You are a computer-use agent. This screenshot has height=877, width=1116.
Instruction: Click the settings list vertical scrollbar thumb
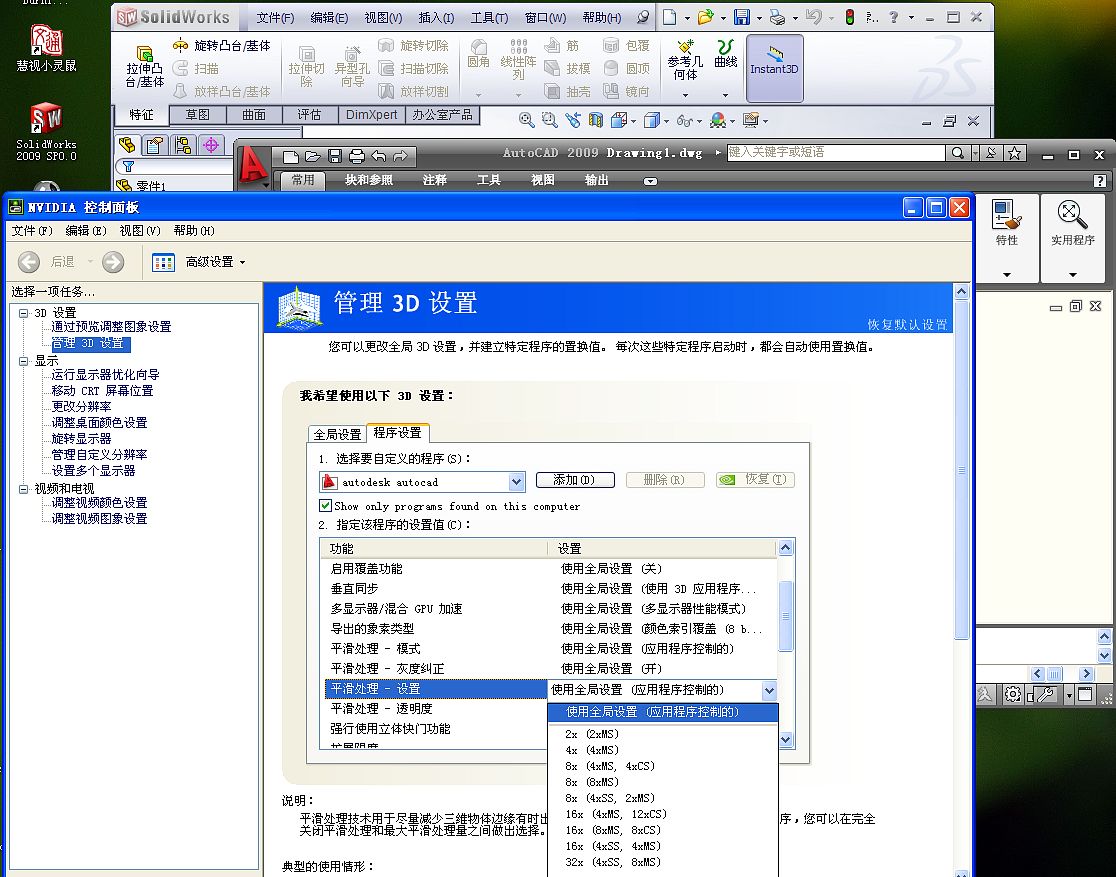786,616
